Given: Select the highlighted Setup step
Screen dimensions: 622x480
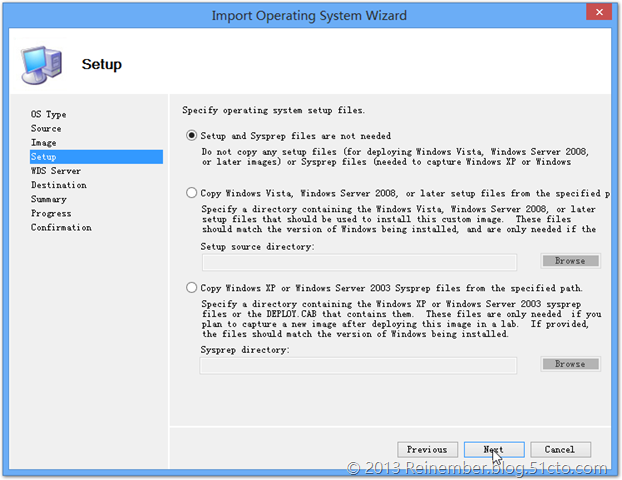Looking at the screenshot, I should [x=96, y=157].
